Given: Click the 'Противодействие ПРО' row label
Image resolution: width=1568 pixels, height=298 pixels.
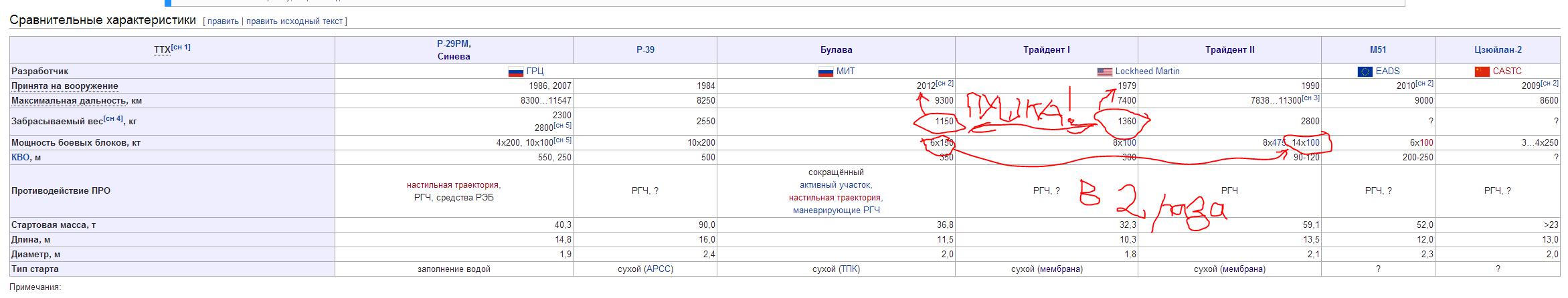Looking at the screenshot, I should click(61, 191).
